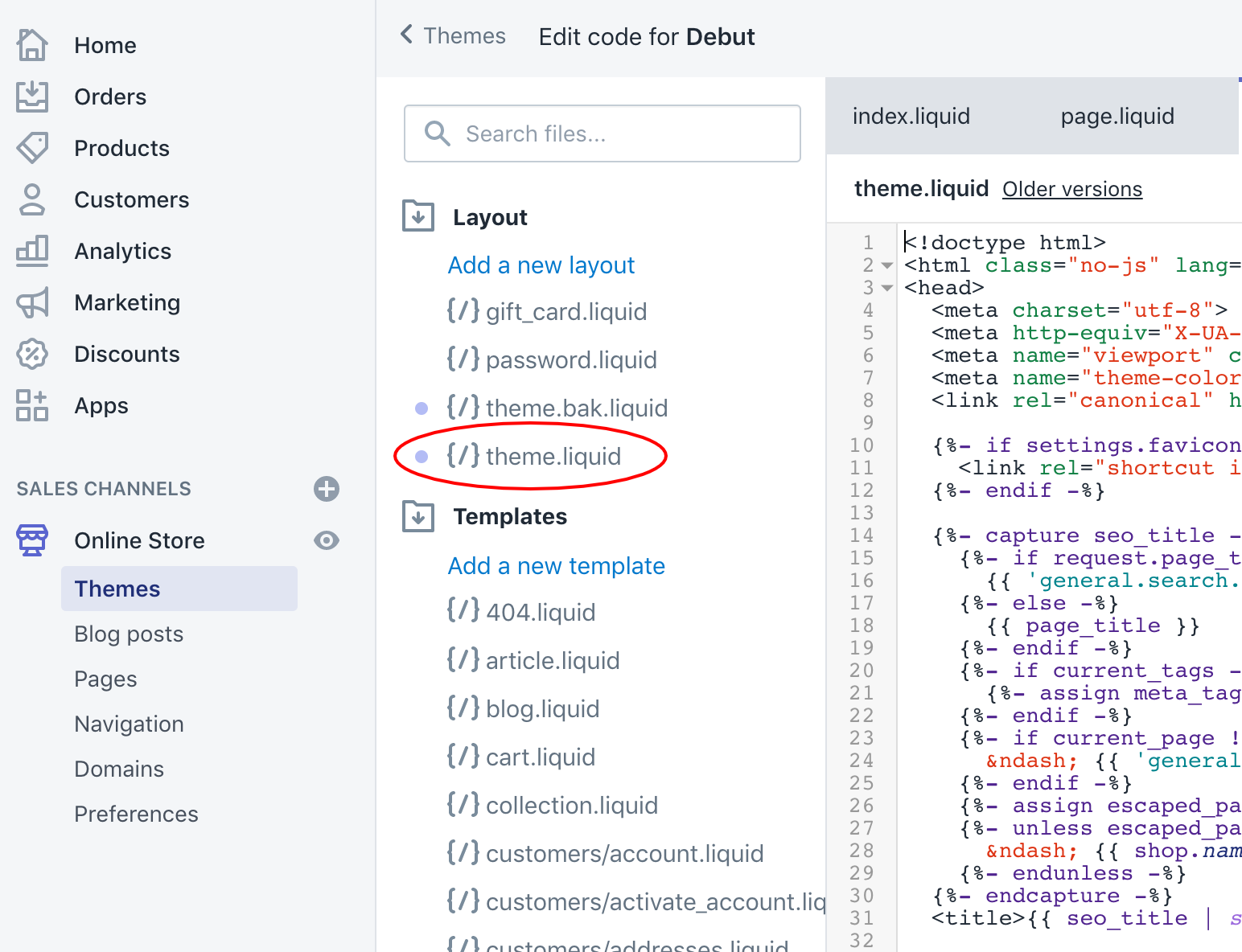Collapse the Layout folder section

click(x=417, y=215)
